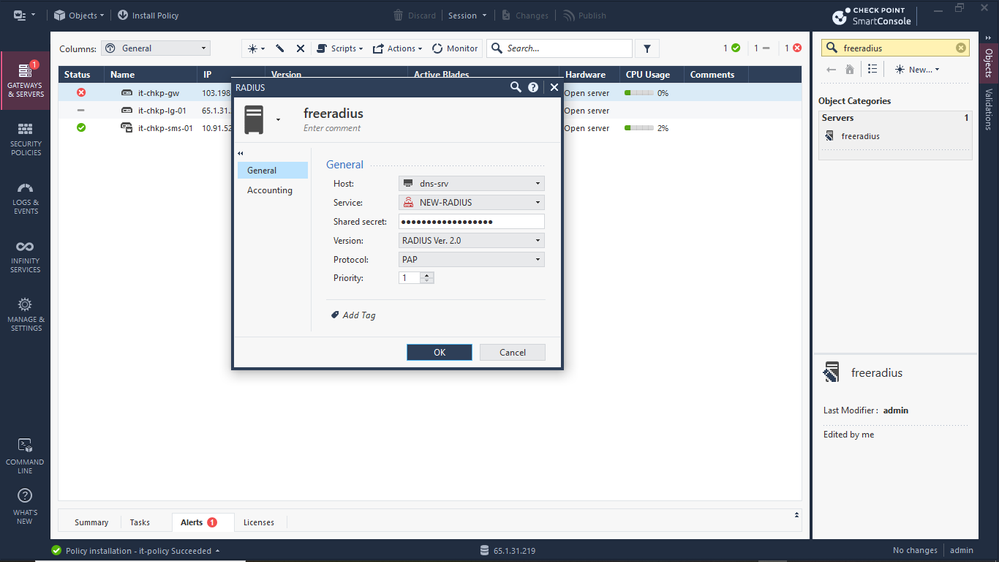The width and height of the screenshot is (999, 562).
Task: Click Add Tag
Action: coord(354,315)
